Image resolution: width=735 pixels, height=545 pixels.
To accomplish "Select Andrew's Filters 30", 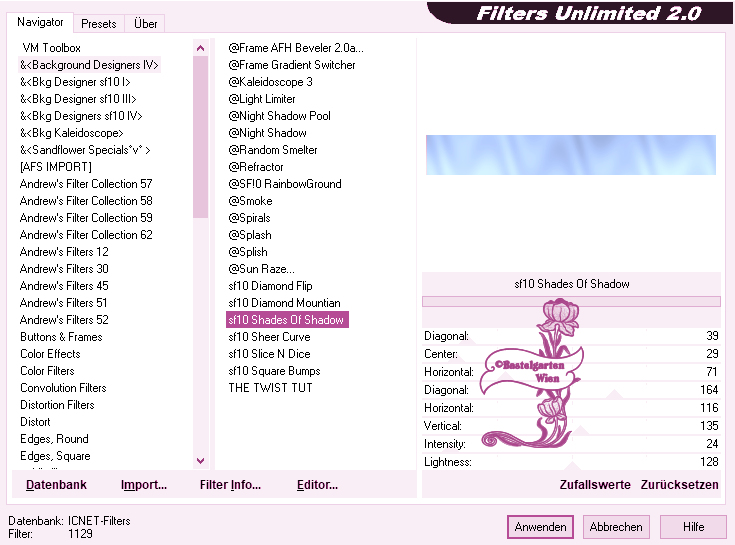I will (64, 269).
